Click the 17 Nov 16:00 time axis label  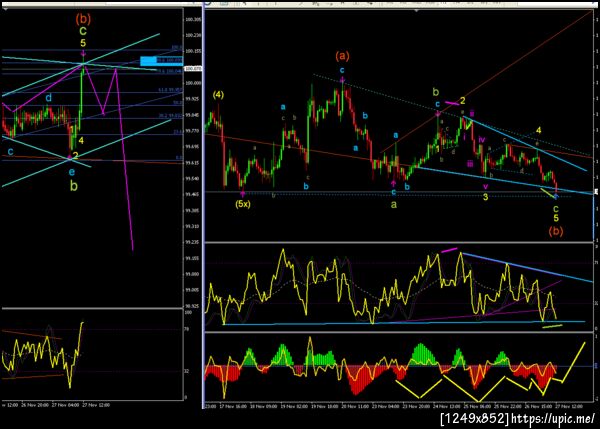[233, 406]
